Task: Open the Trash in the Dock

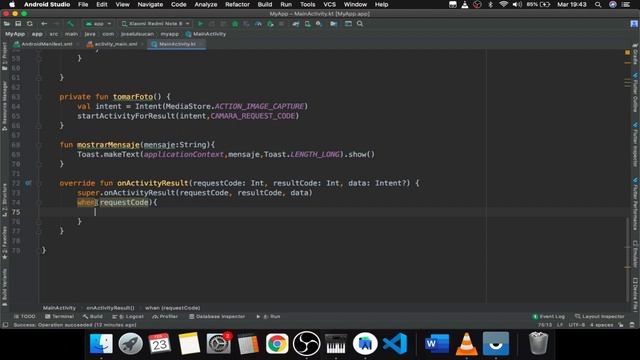Action: pyautogui.click(x=538, y=343)
